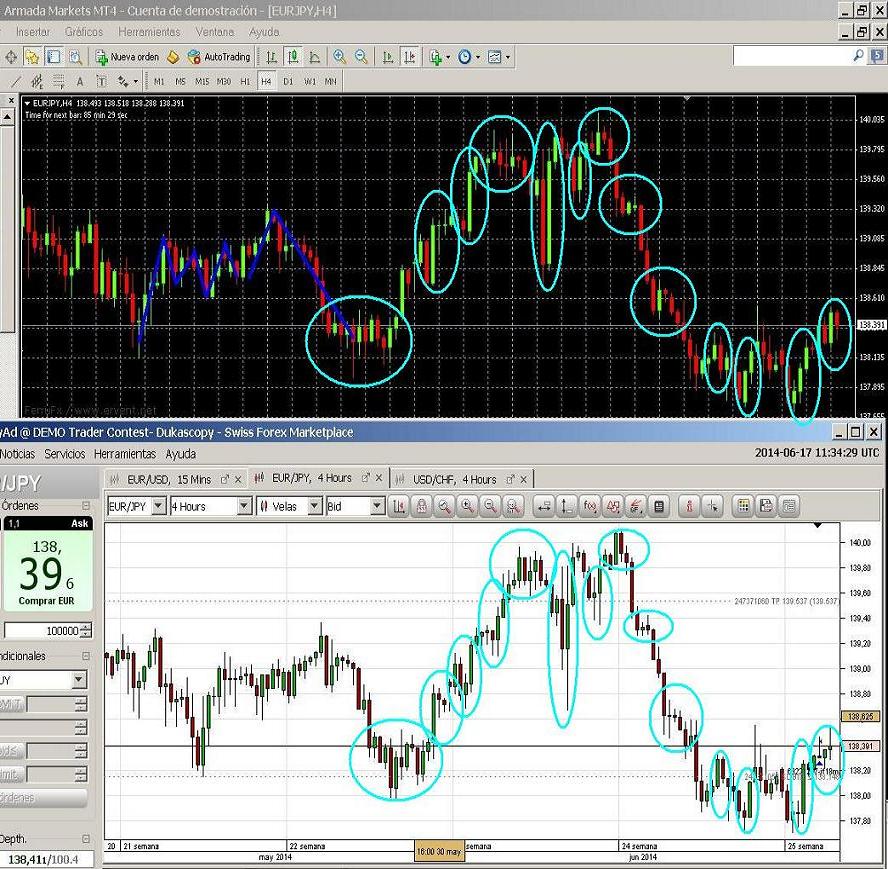Click the Comprar EUR Ask button

coord(46,566)
